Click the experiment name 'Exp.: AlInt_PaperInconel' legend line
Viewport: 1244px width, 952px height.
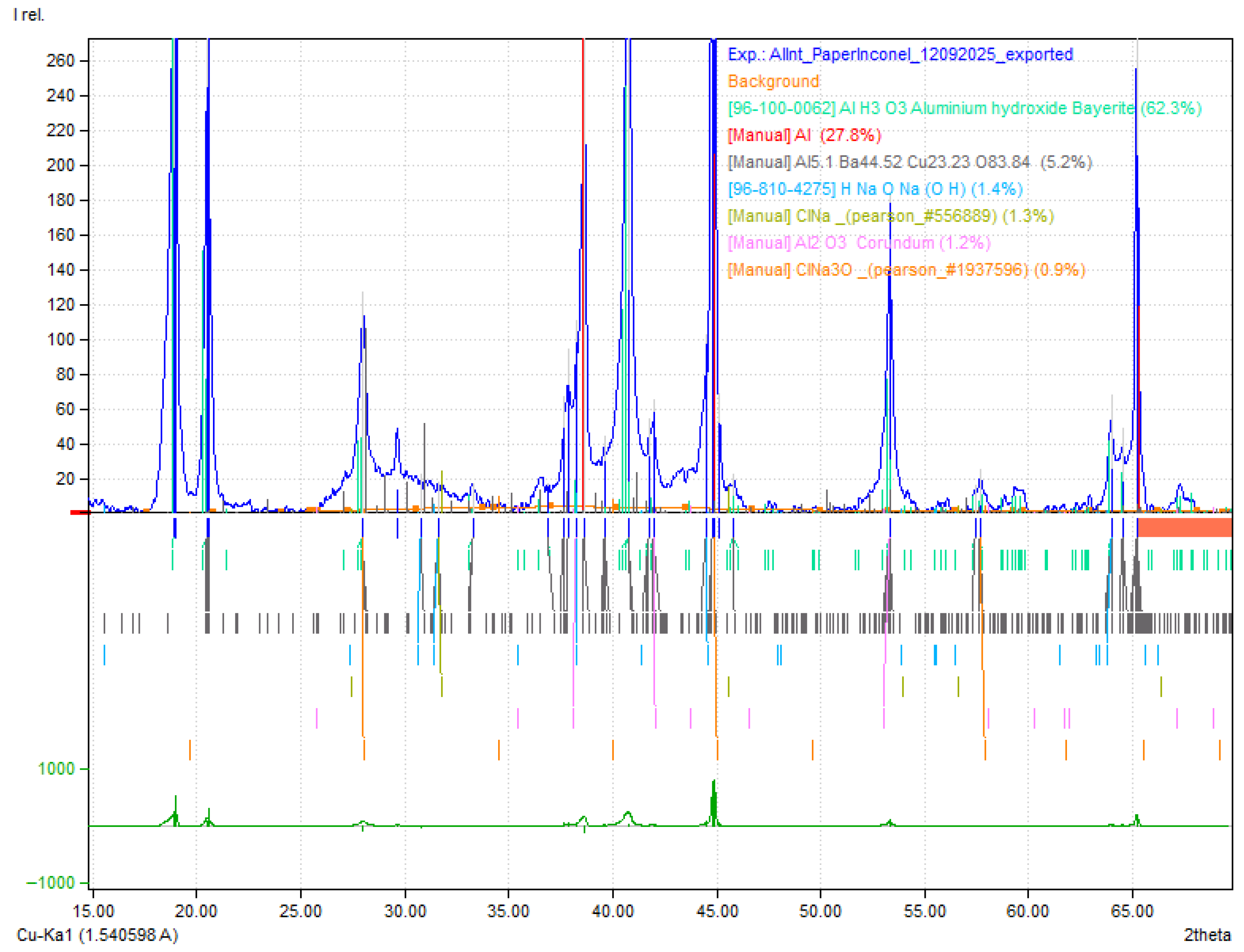pos(899,54)
